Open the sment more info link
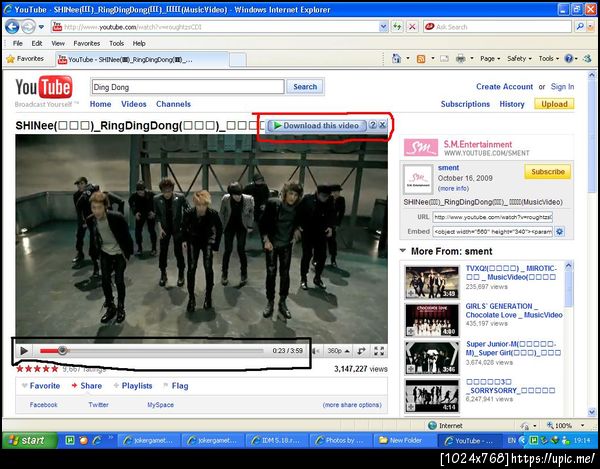The height and width of the screenshot is (469, 600). (453, 189)
